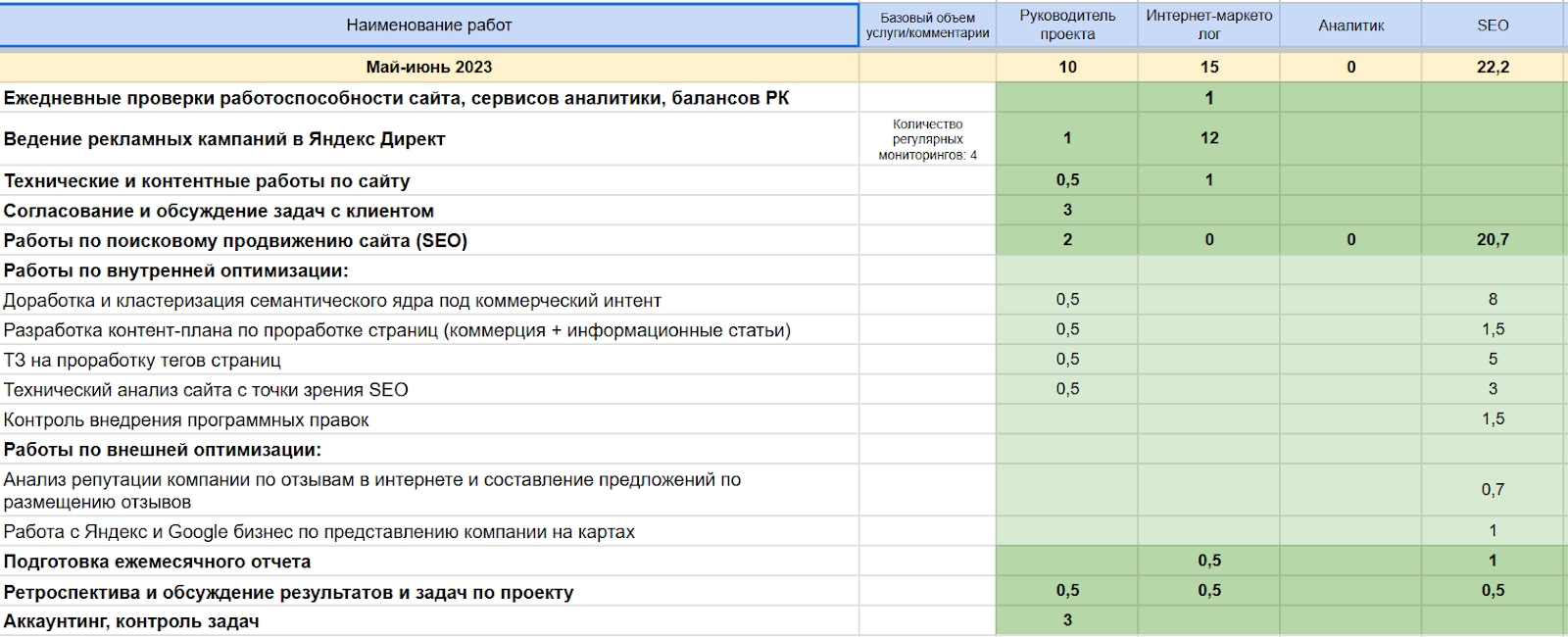The image size is (1568, 637).
Task: Select the "Работы по внутренней оптимизации:" section cell
Action: click(x=176, y=270)
